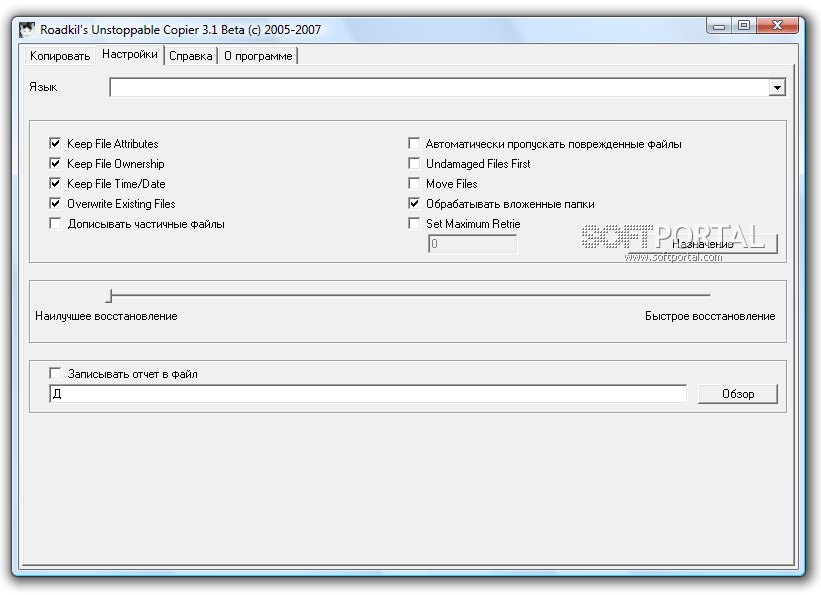Click the Обзор browse button

[738, 394]
